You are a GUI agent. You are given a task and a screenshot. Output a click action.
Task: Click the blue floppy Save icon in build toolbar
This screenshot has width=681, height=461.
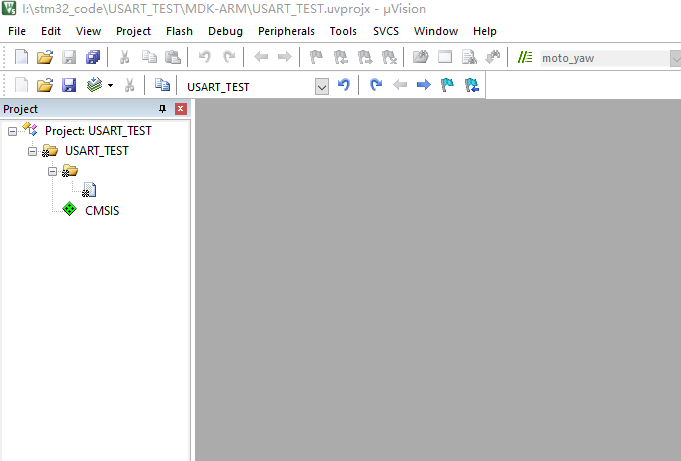click(69, 86)
